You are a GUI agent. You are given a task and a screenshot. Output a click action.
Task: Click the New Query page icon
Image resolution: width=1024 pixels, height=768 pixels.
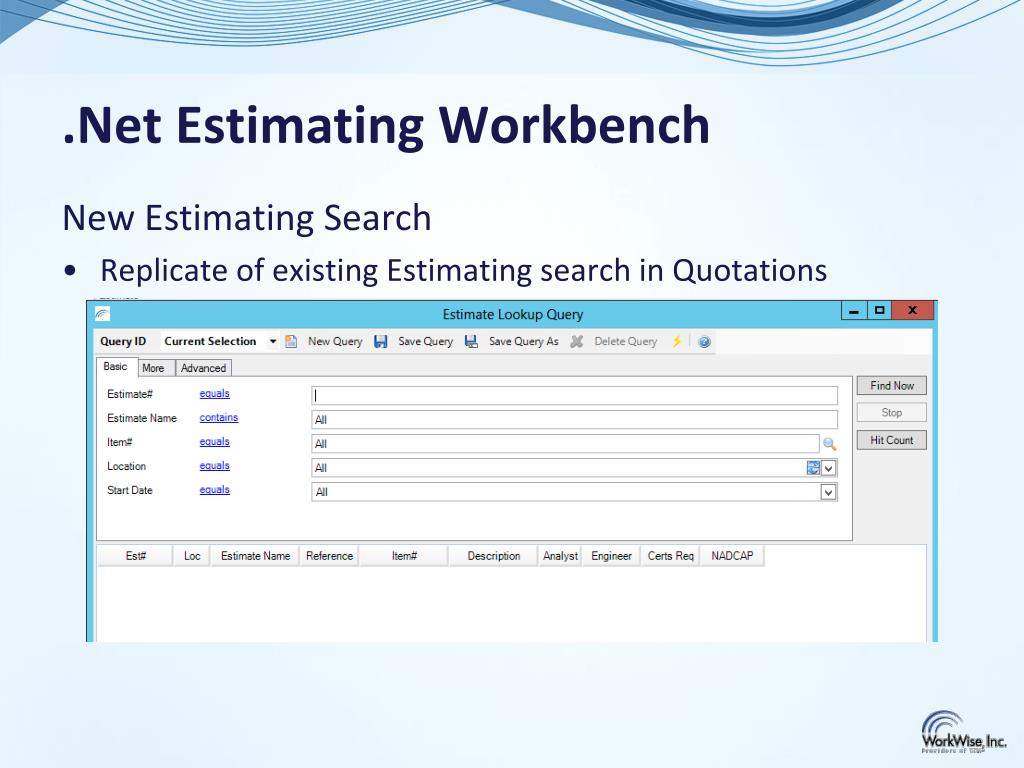click(x=291, y=341)
